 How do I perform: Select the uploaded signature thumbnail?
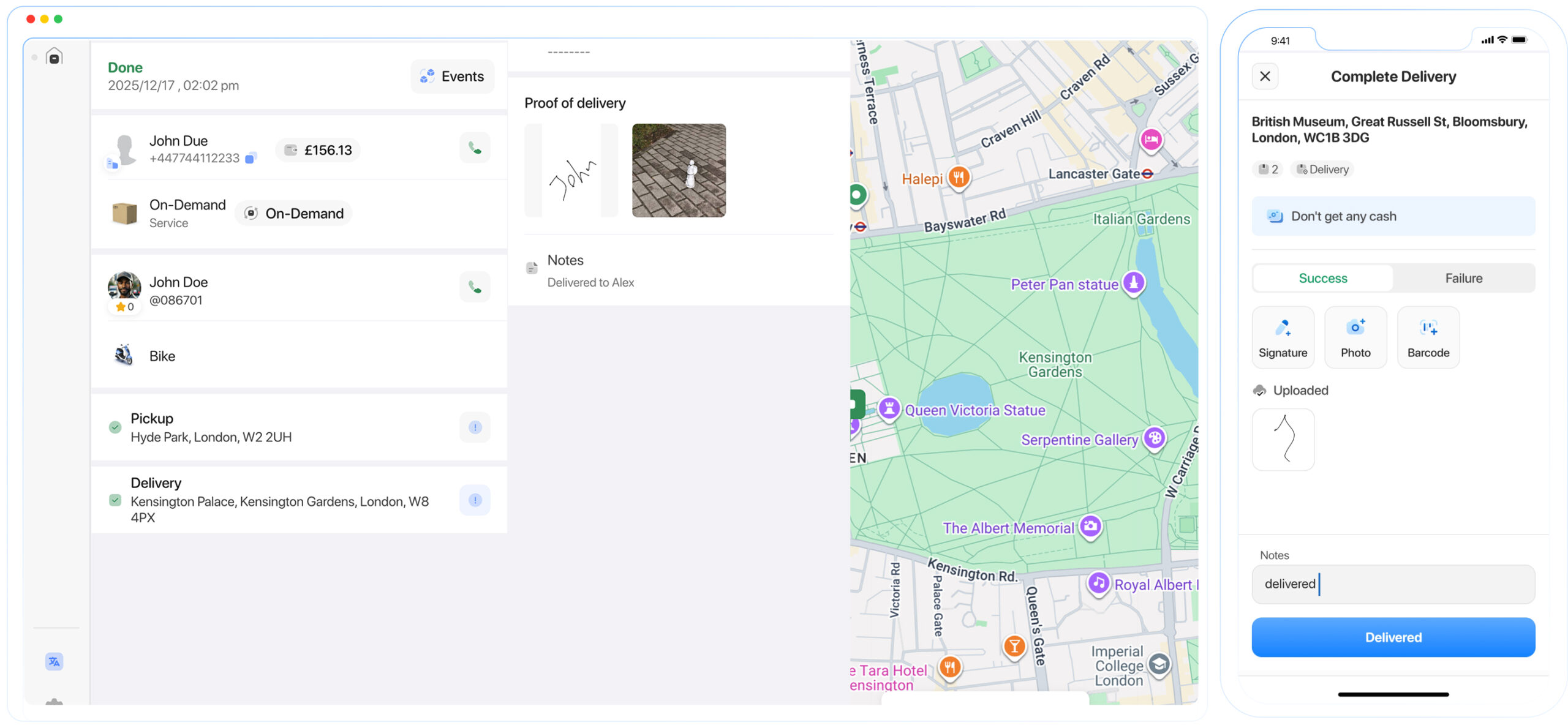click(x=1283, y=439)
